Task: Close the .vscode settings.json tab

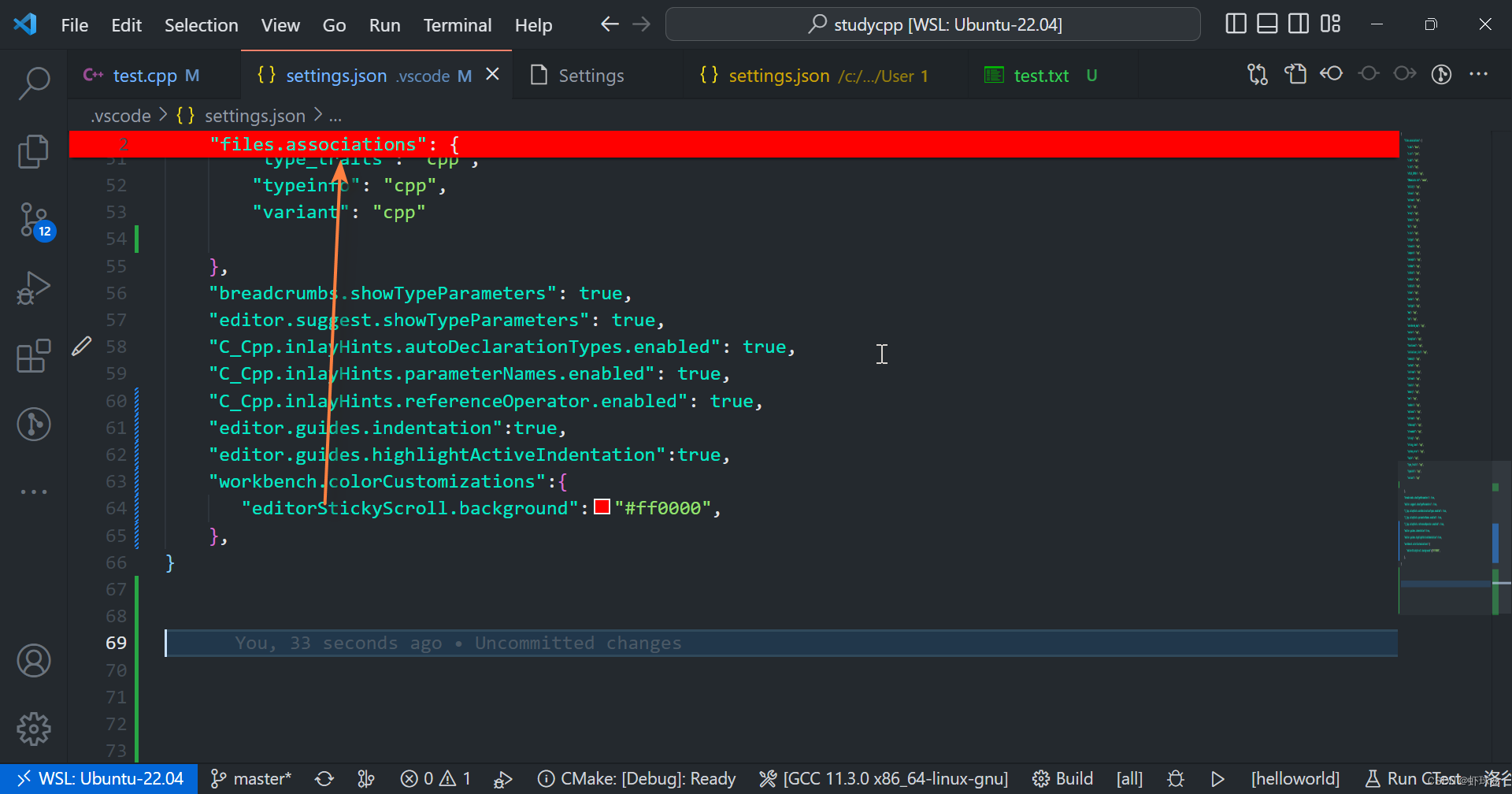Action: (493, 74)
